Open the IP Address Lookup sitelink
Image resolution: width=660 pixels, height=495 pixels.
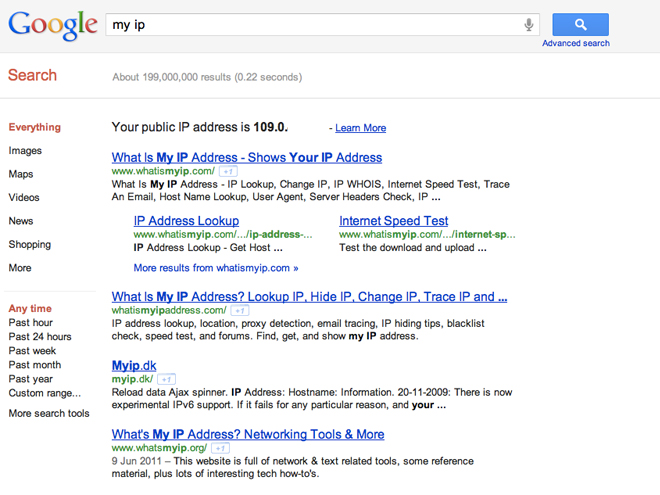(186, 221)
